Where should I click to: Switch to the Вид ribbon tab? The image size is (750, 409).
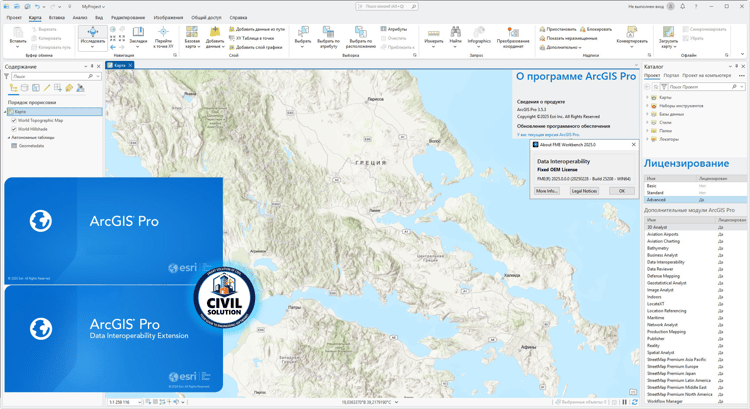[x=99, y=18]
